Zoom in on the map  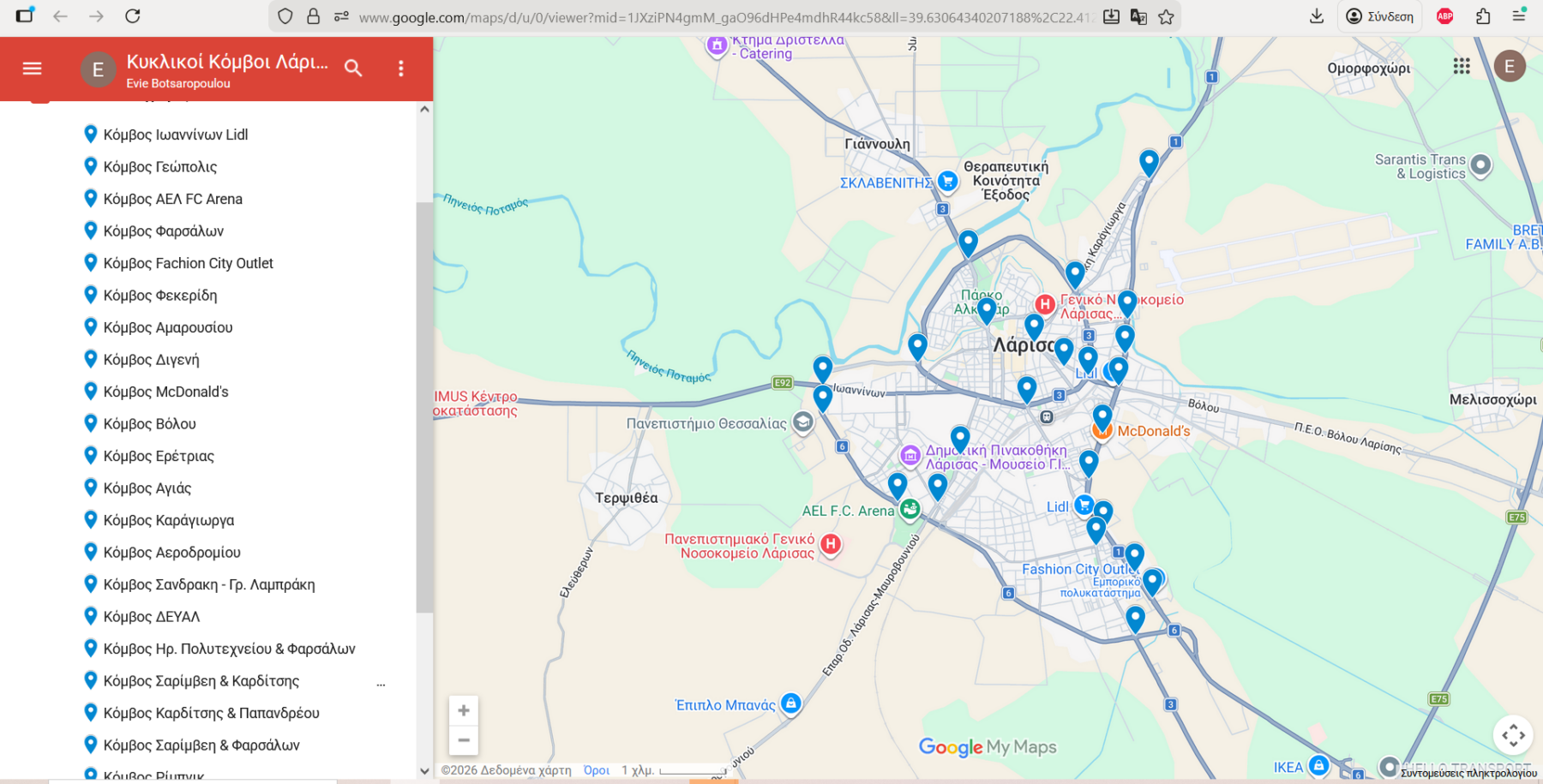point(463,710)
